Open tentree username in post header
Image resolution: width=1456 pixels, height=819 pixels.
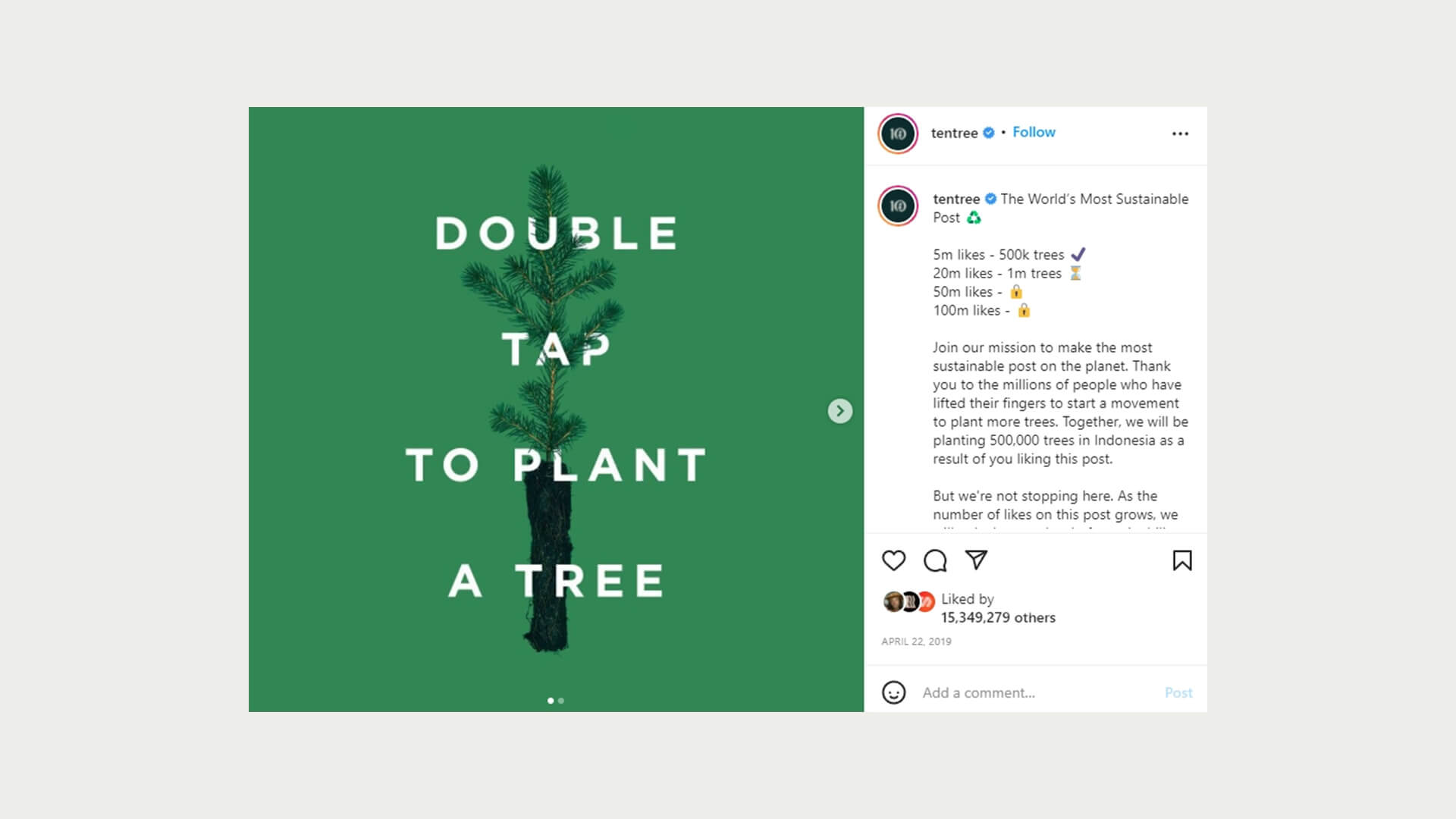coord(954,133)
